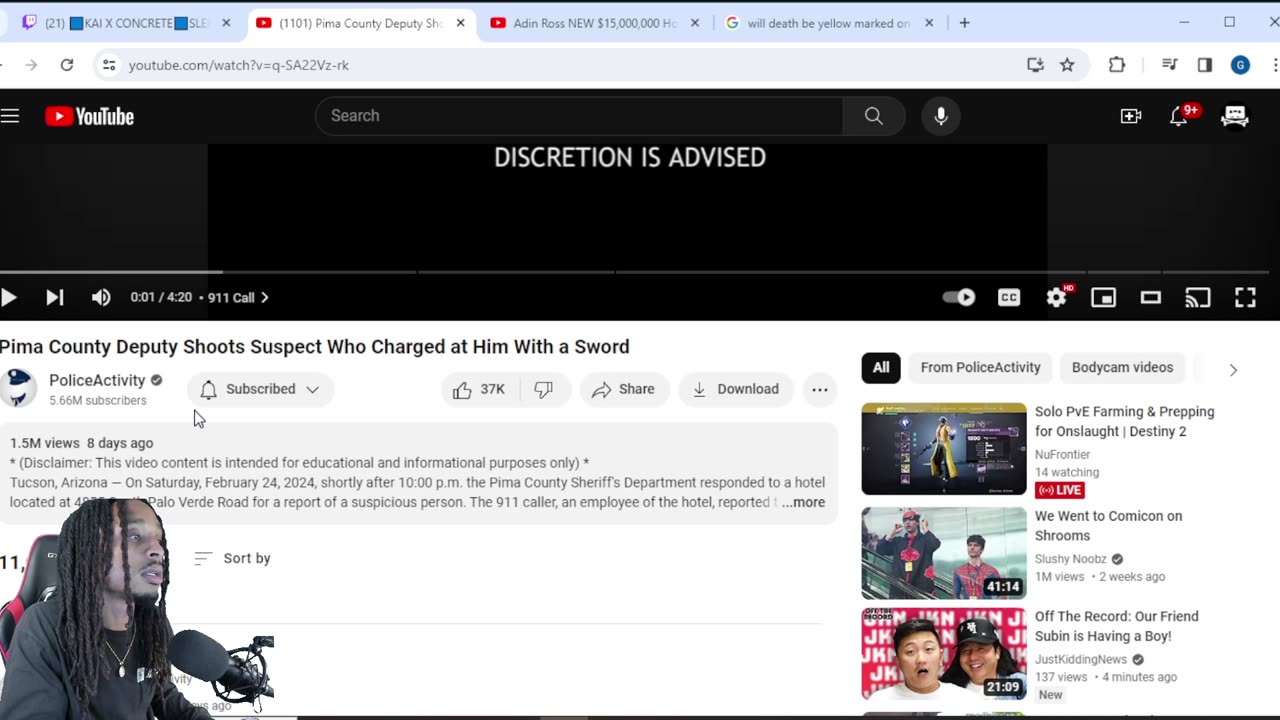
Task: Switch to miniplayer mode
Action: click(1103, 297)
